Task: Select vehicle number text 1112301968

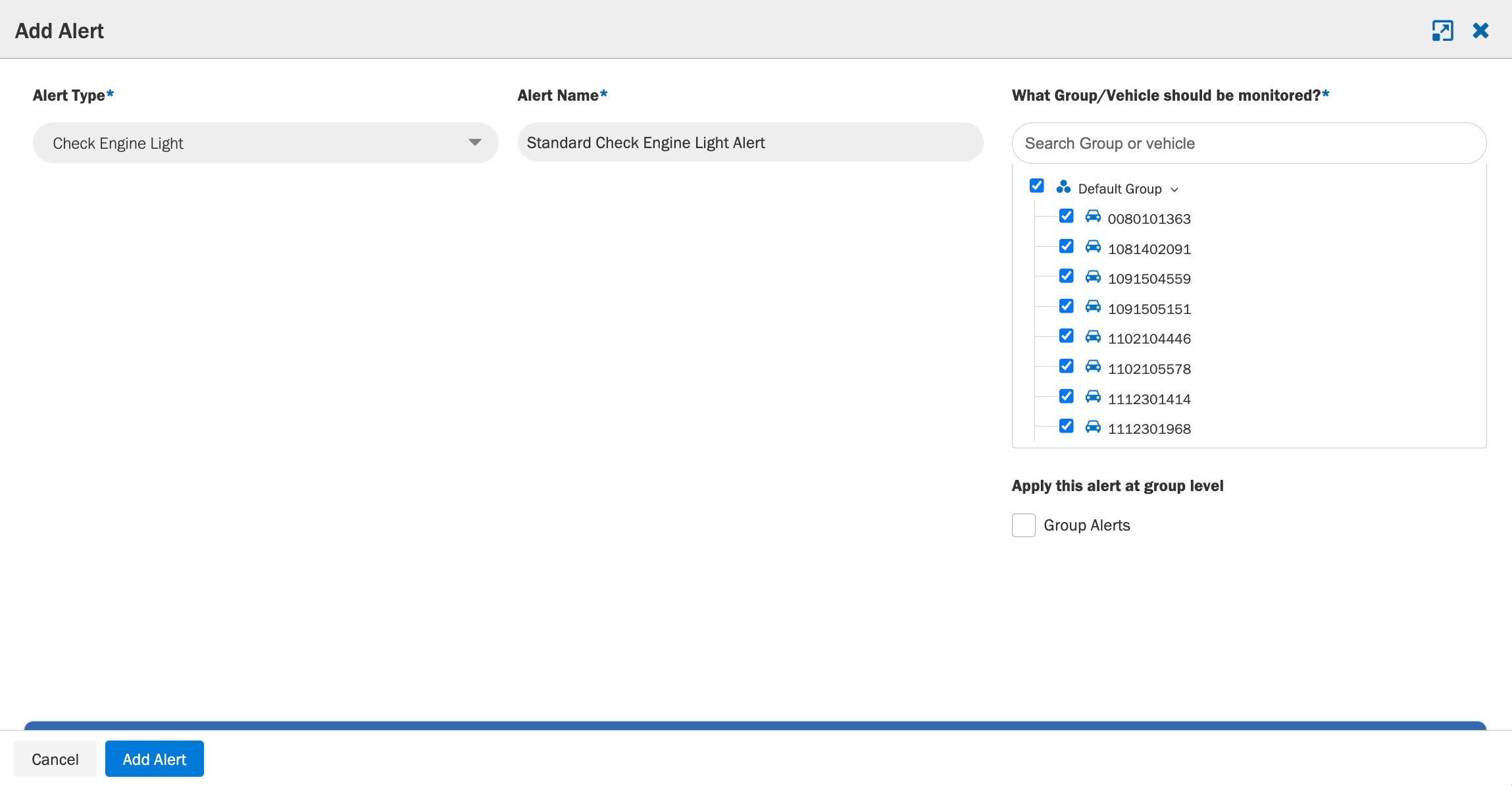Action: [x=1149, y=429]
